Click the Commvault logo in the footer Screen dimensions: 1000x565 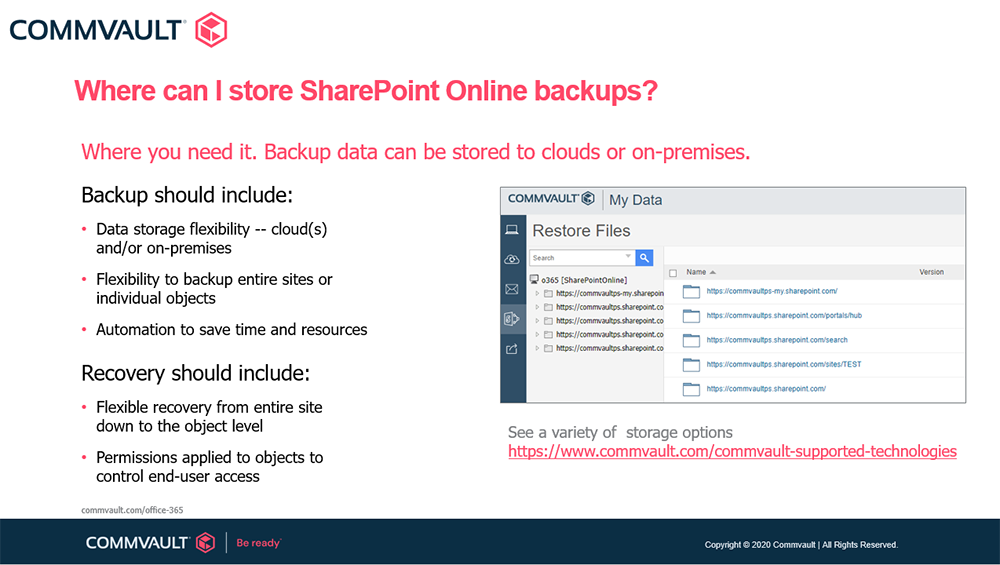coord(151,543)
